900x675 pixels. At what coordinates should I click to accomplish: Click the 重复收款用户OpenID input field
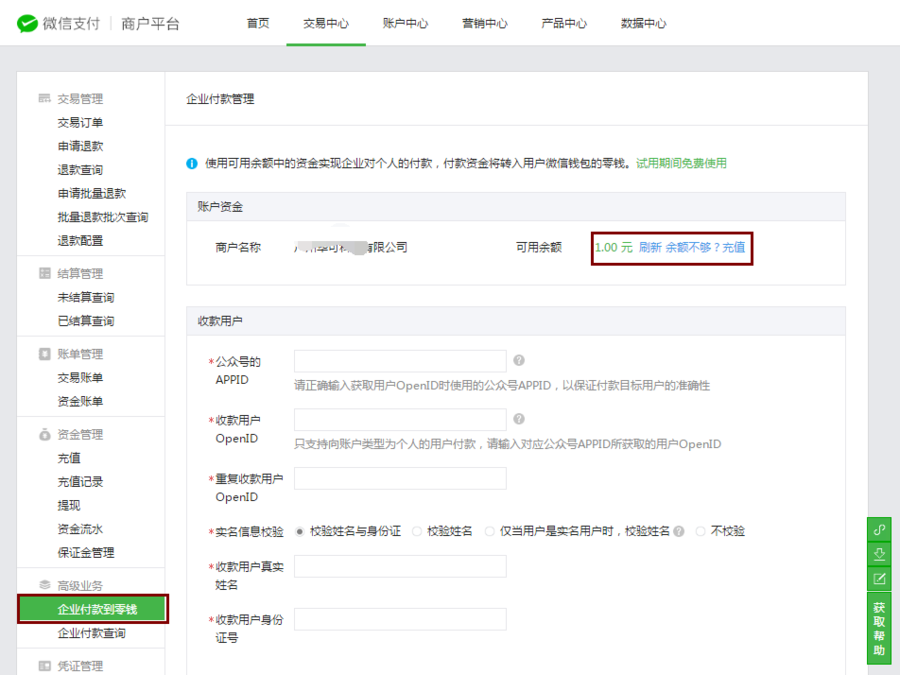pos(400,478)
